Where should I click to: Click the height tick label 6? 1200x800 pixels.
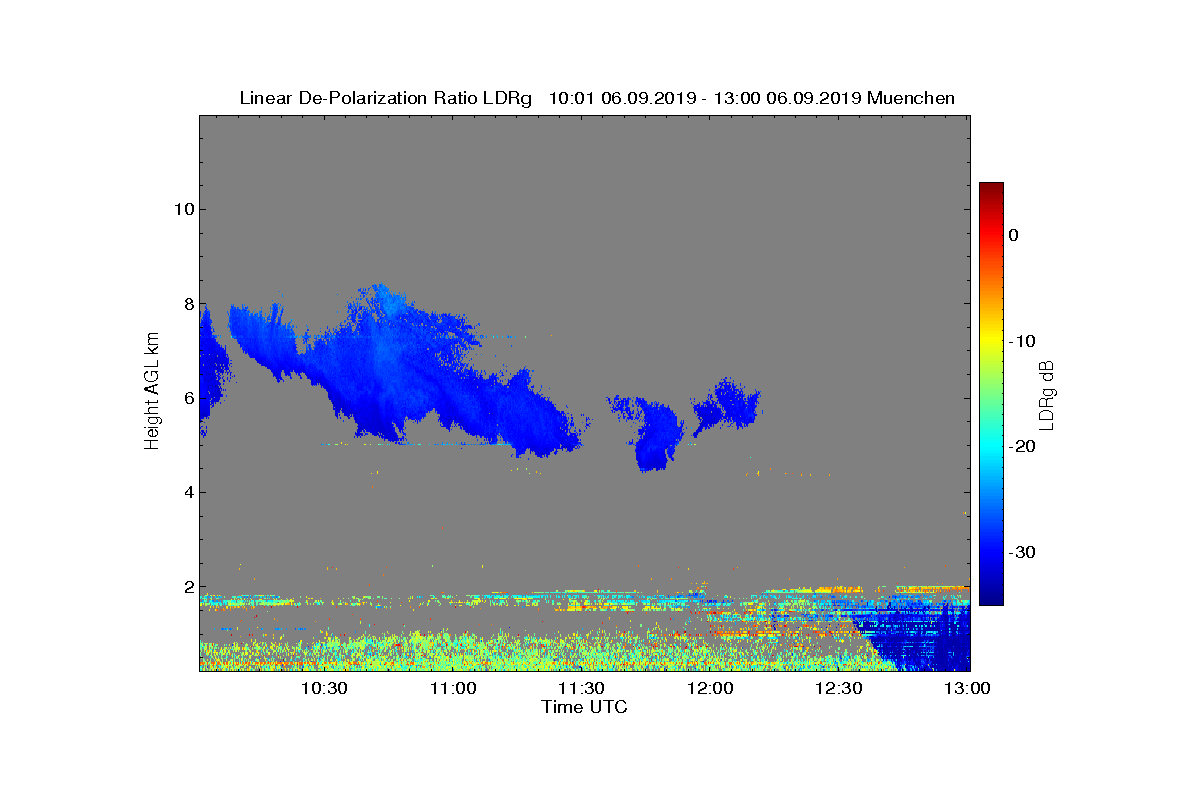tap(187, 398)
